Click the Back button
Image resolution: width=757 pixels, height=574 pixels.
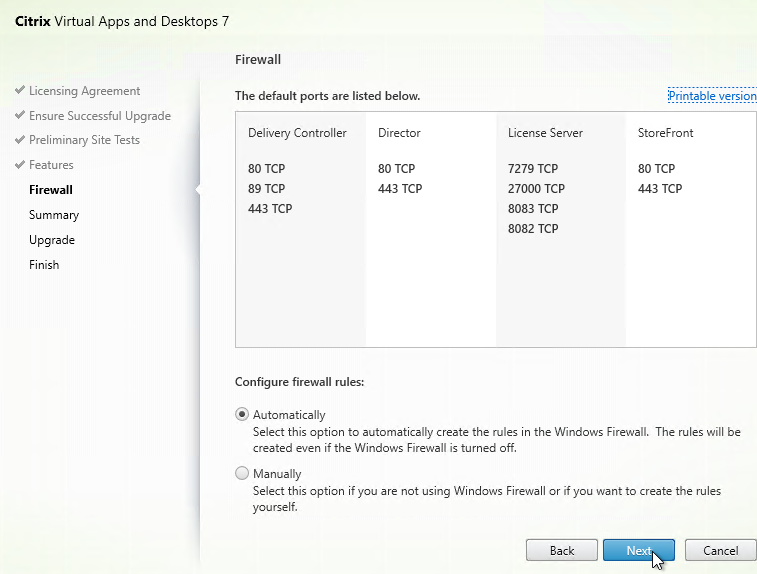562,550
